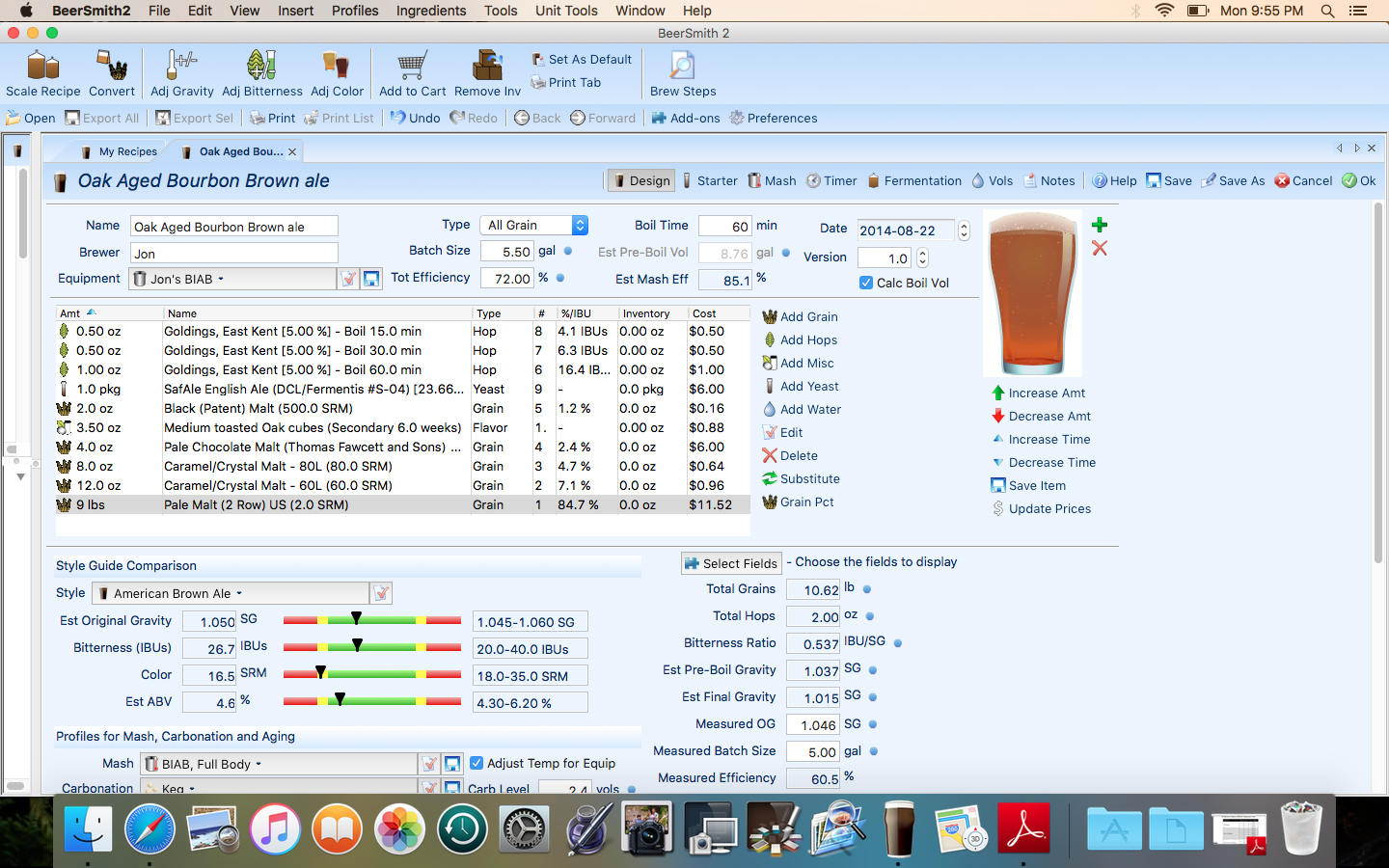Click Print Tab in toolbar

(566, 82)
